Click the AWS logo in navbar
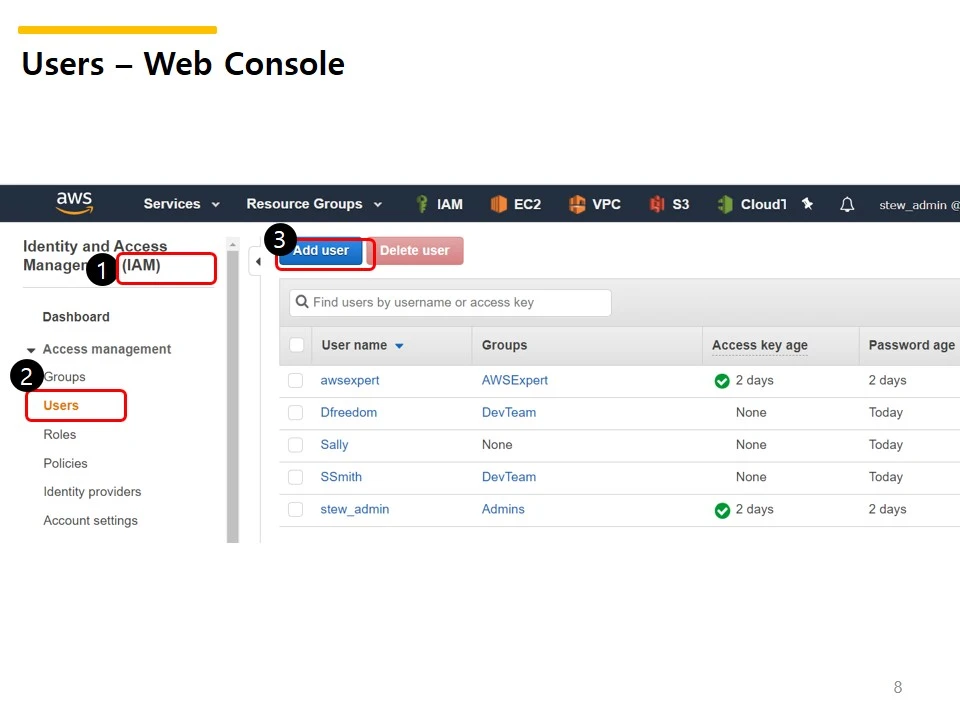 [x=74, y=203]
